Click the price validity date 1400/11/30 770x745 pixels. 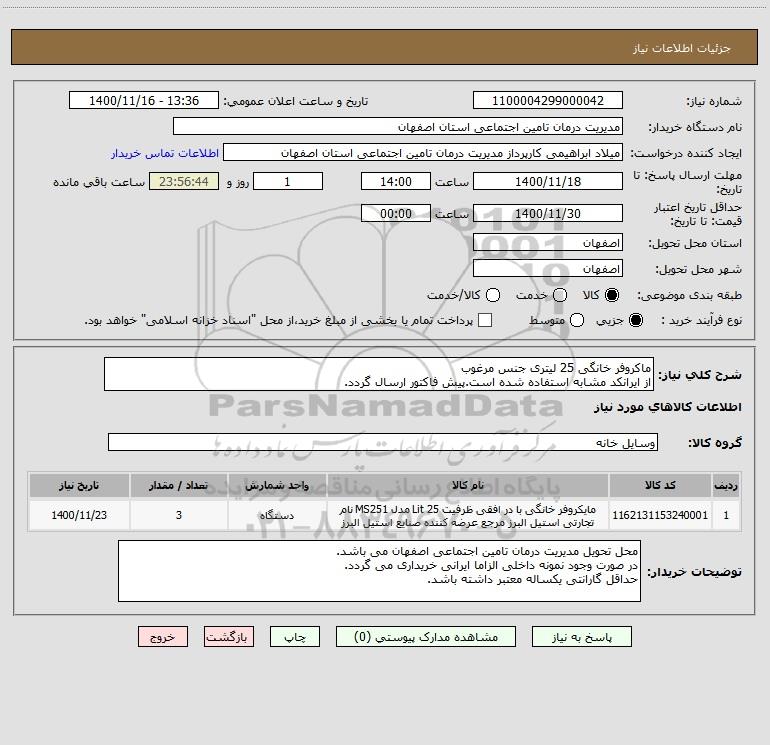pos(548,214)
